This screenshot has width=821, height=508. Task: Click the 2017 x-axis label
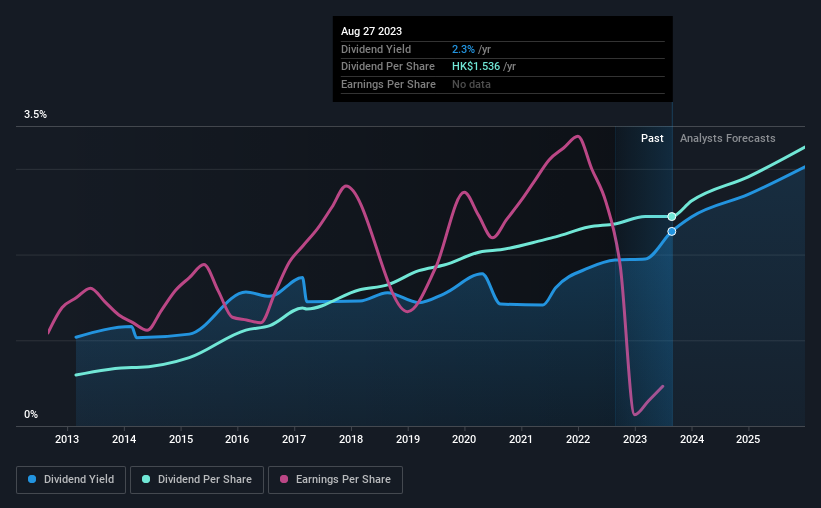coord(294,439)
